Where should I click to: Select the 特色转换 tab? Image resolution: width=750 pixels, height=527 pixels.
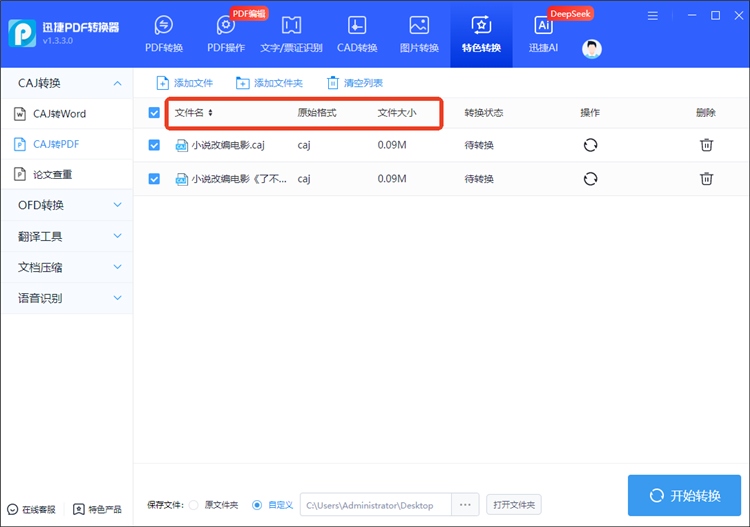481,34
